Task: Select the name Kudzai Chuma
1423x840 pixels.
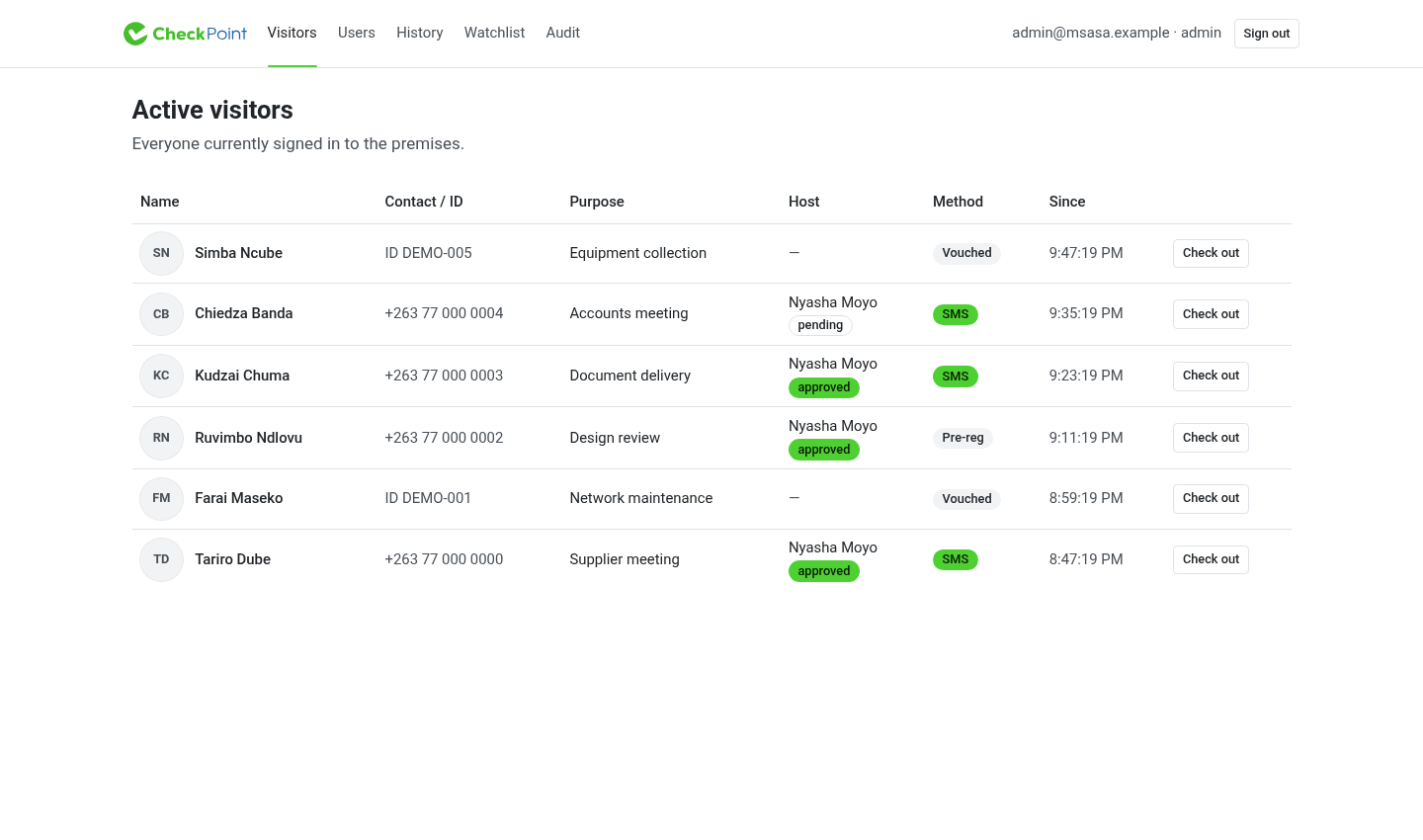Action: pos(242,376)
